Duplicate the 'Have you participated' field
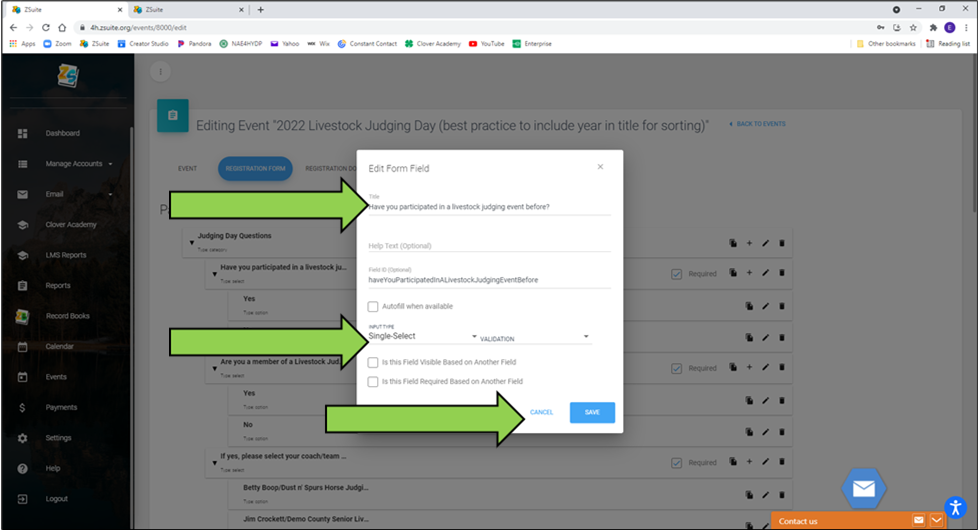 (x=733, y=273)
